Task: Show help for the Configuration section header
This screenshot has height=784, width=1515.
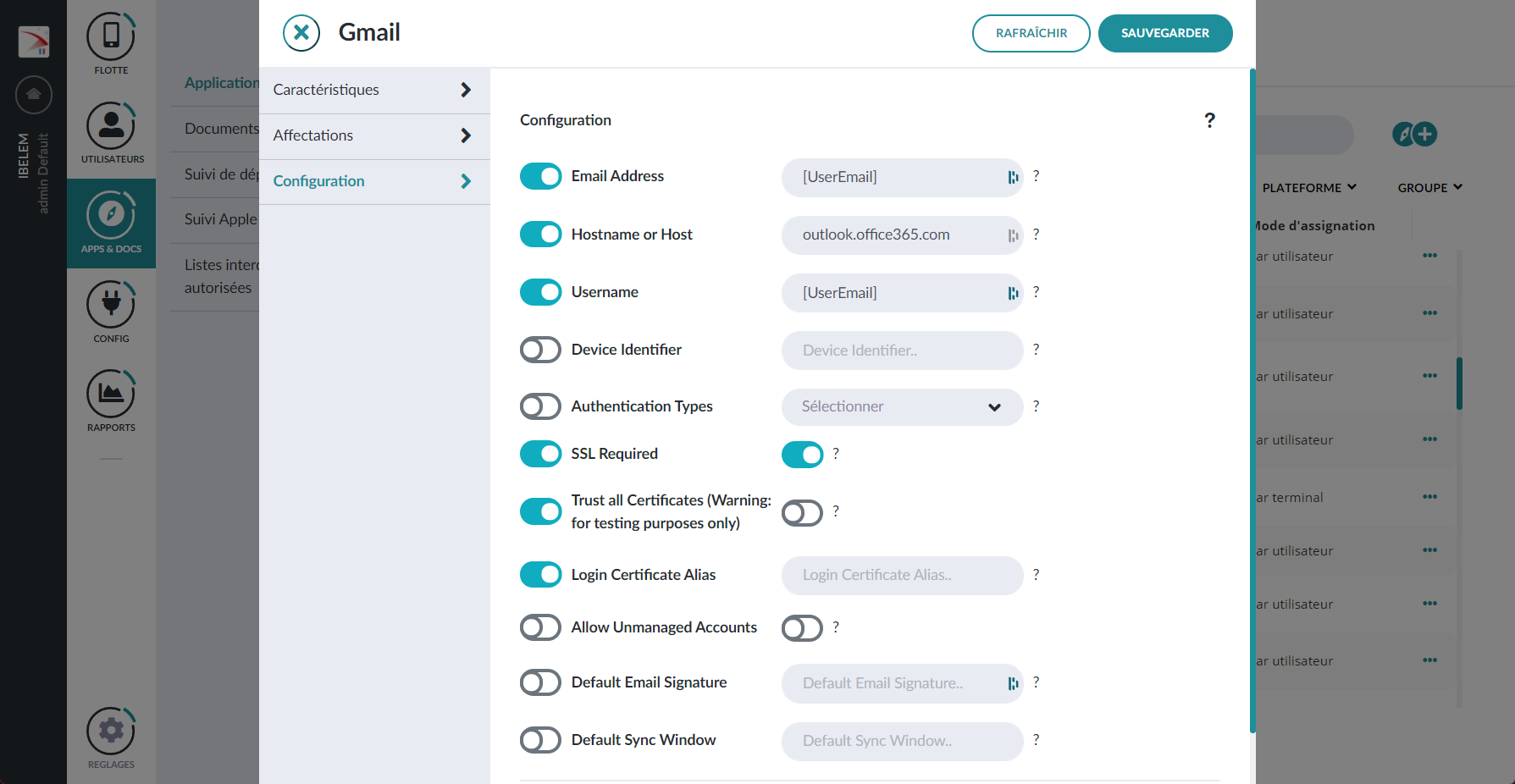Action: click(1209, 120)
